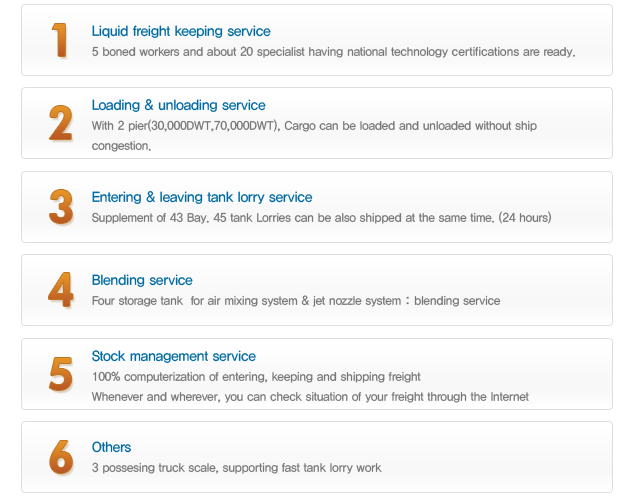The image size is (617, 496).
Task: Click the 43 Bay tank lorries description
Action: coord(321,218)
